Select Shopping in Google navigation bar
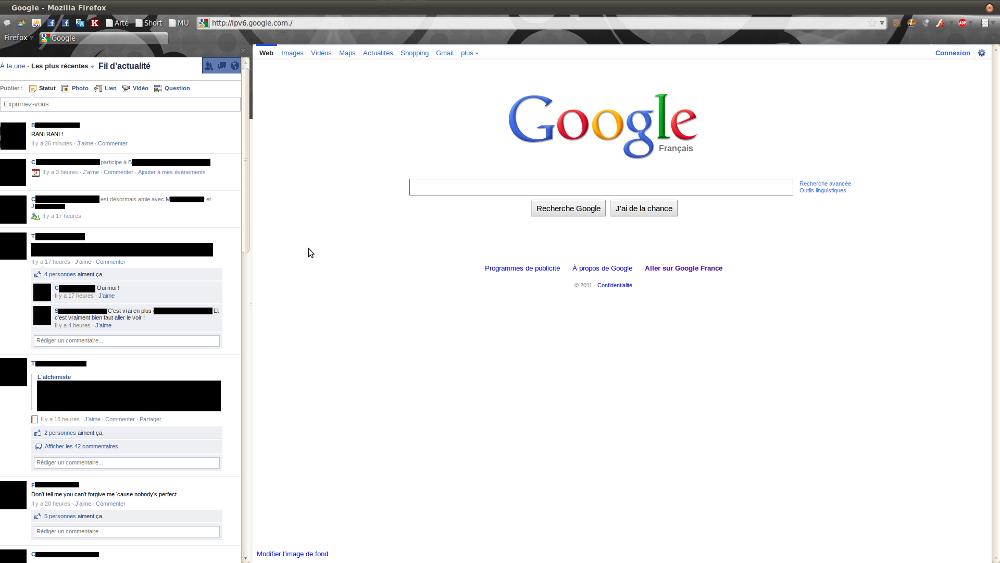 click(x=415, y=53)
